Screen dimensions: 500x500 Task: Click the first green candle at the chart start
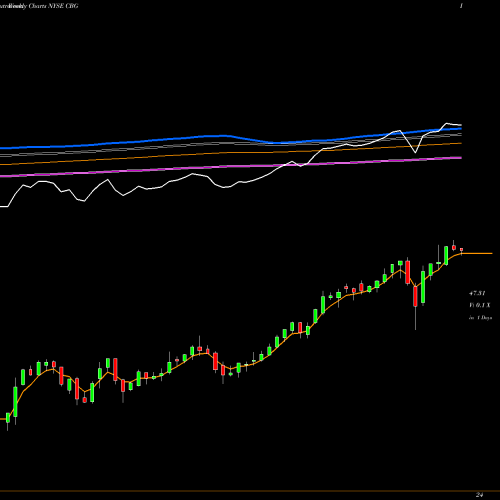[8, 418]
